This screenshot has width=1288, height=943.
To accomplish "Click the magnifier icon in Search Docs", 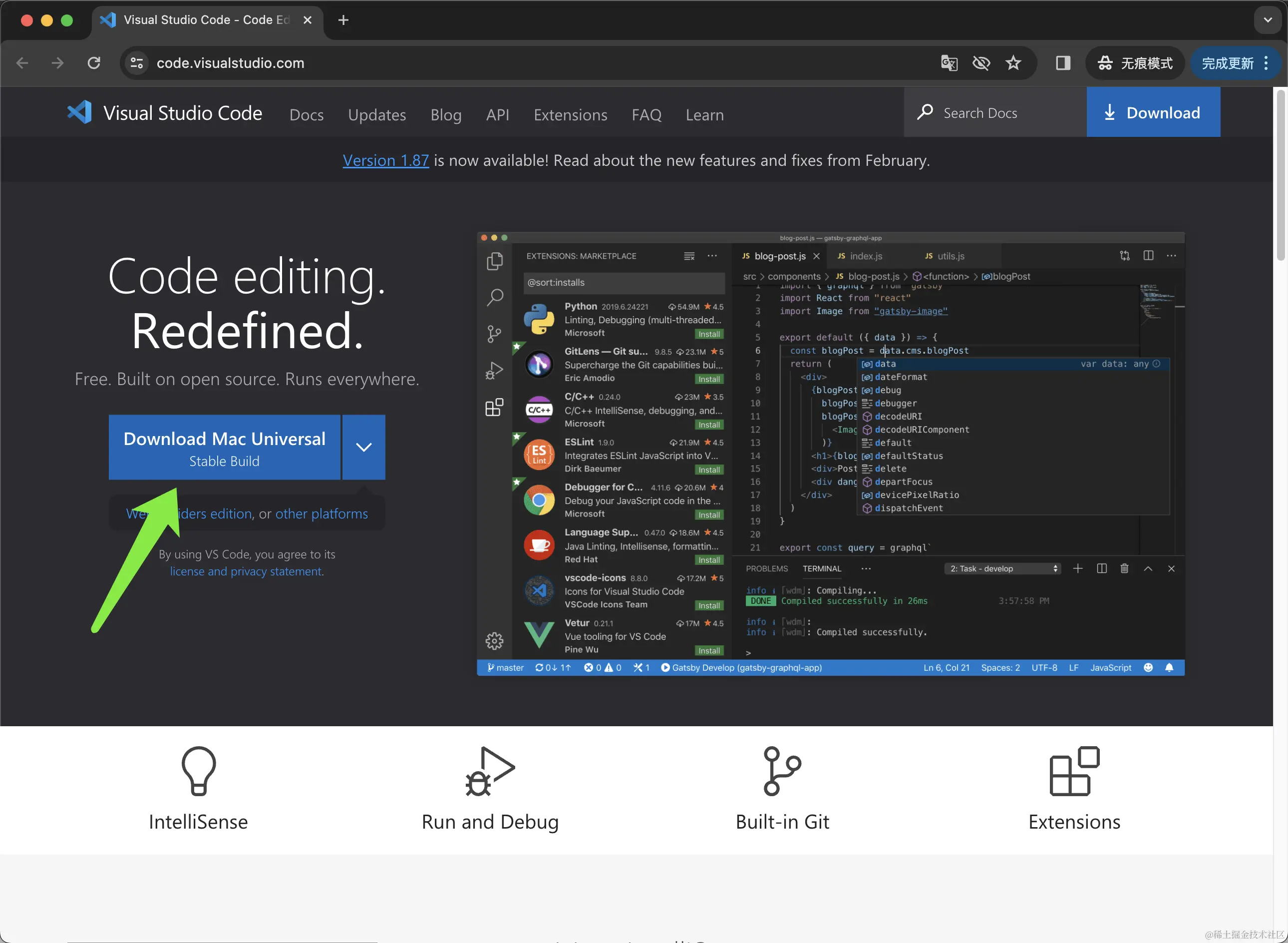I will click(x=925, y=112).
